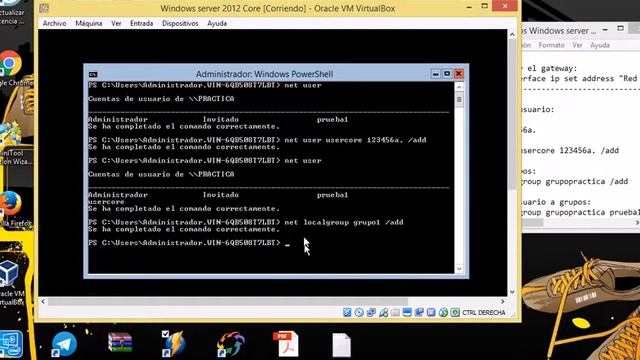Click the VirtualBox horizontal scrollbar right arrow
Viewport: 640px width, 360px height.
(502, 301)
